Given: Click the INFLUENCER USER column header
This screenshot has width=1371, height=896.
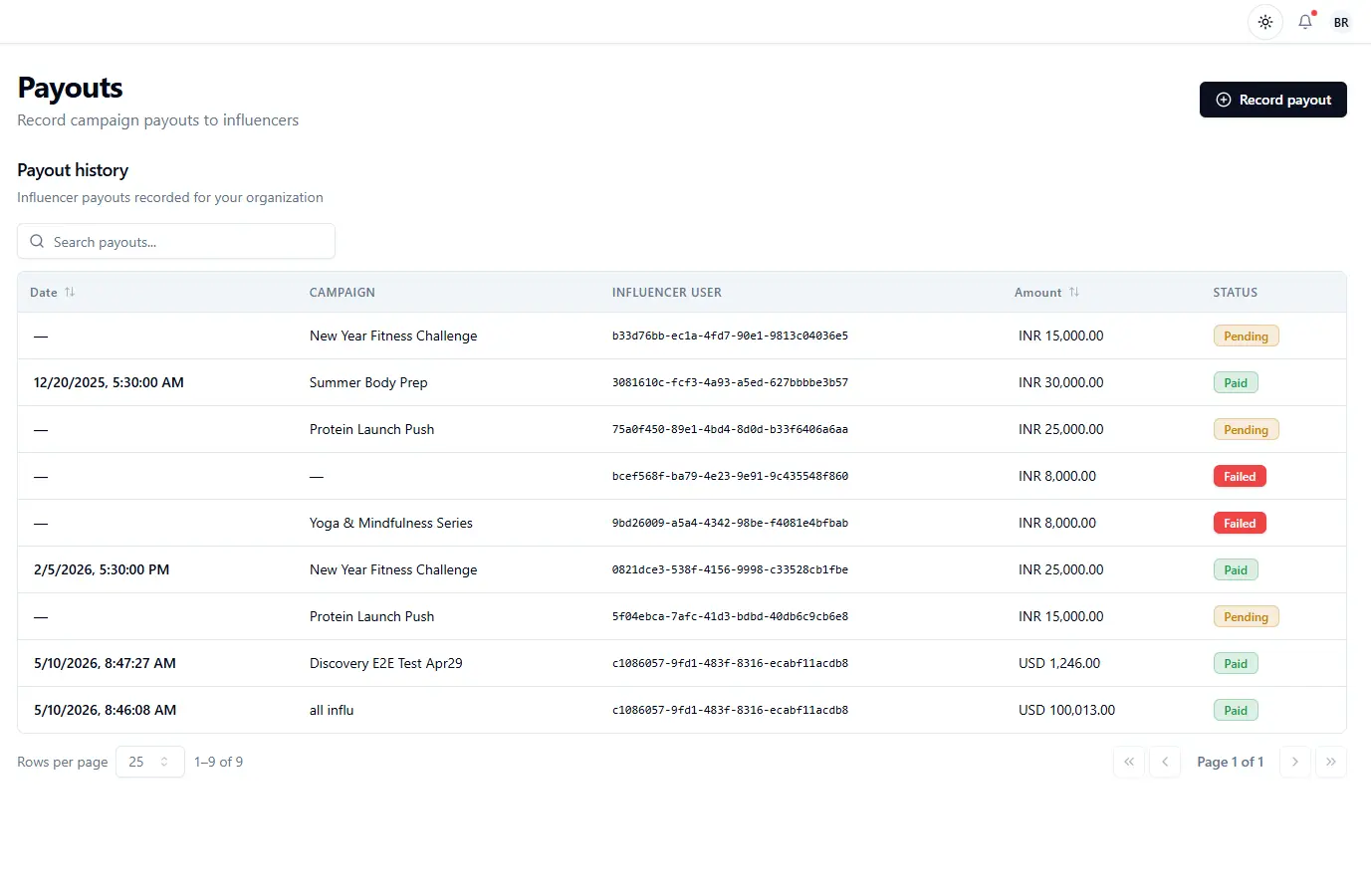Looking at the screenshot, I should pos(667,292).
